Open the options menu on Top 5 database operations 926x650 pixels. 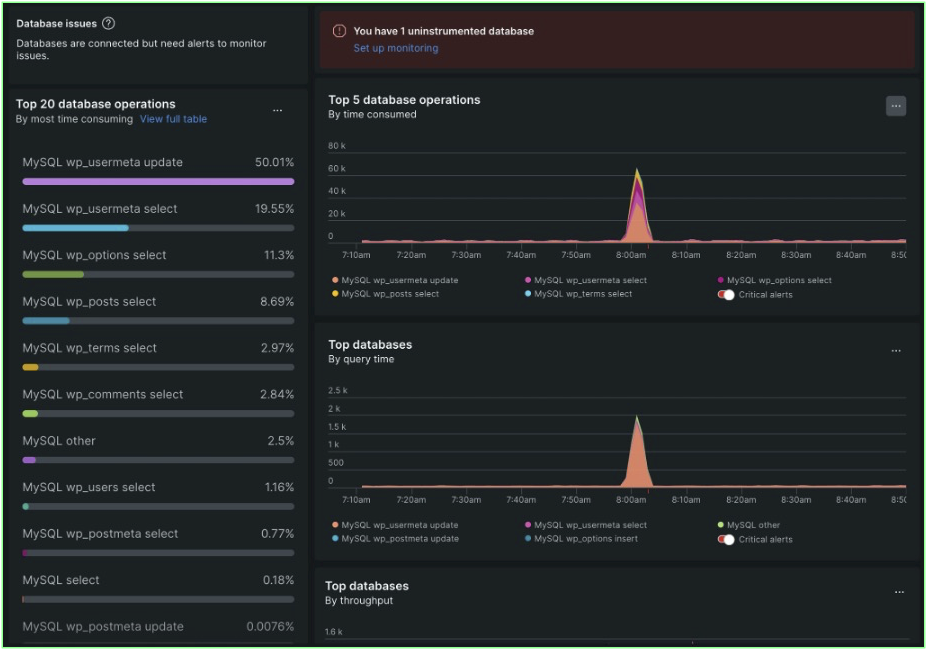pos(897,105)
